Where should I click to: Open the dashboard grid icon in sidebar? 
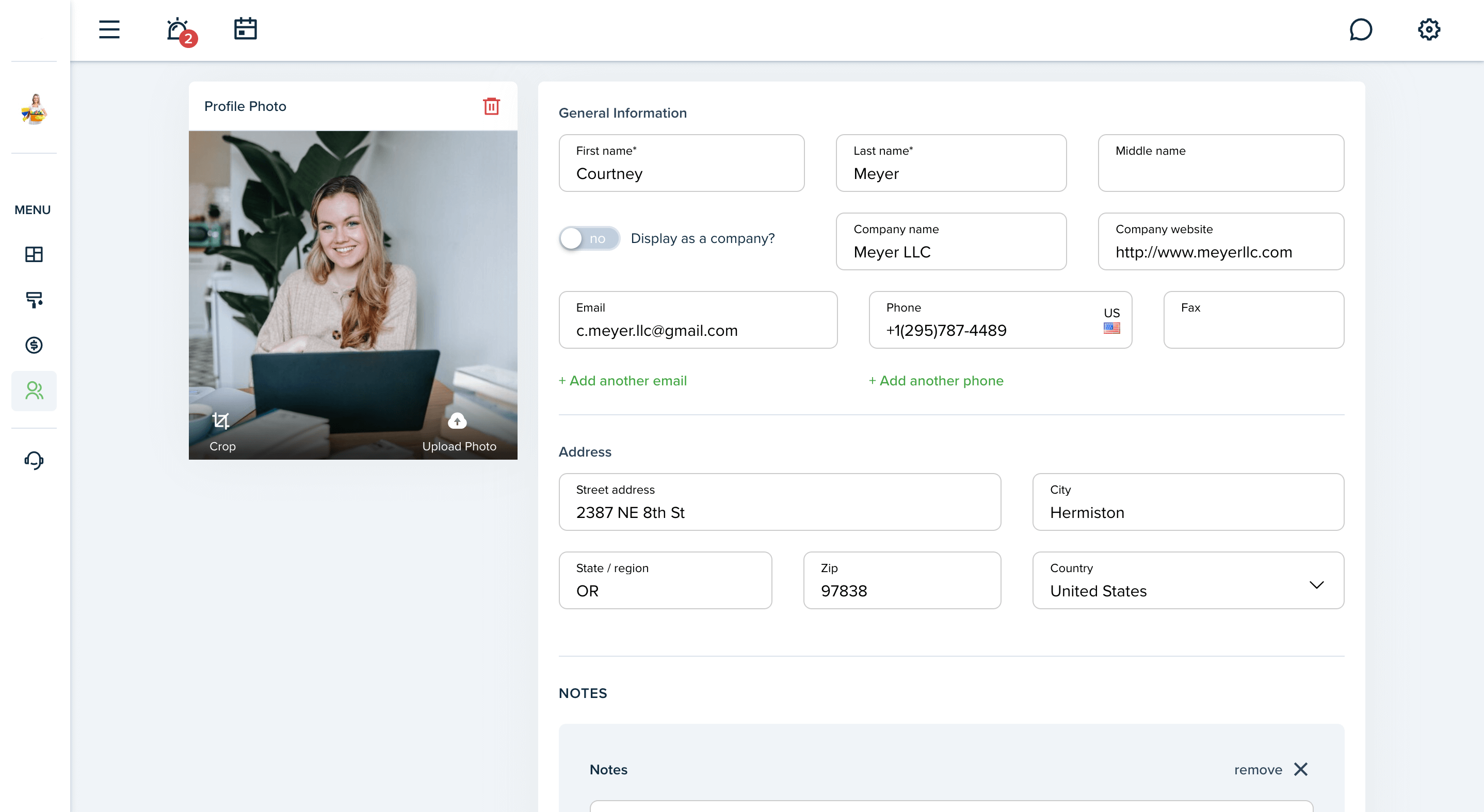pos(34,254)
